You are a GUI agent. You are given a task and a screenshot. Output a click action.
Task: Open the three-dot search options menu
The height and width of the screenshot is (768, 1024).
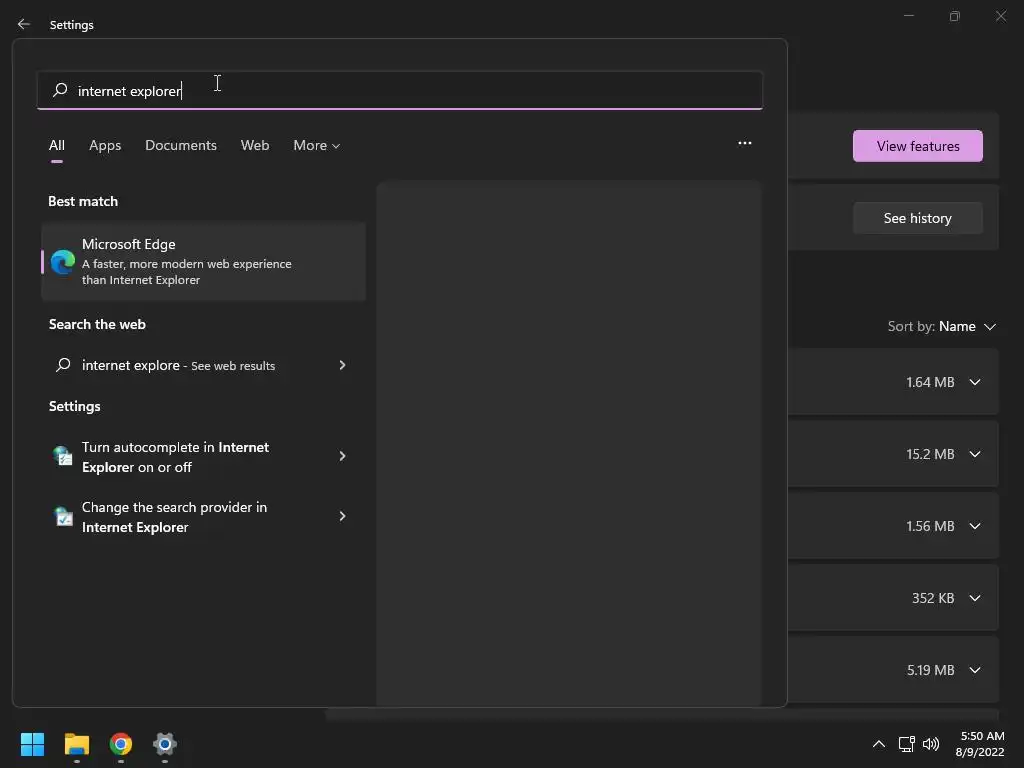pyautogui.click(x=744, y=143)
